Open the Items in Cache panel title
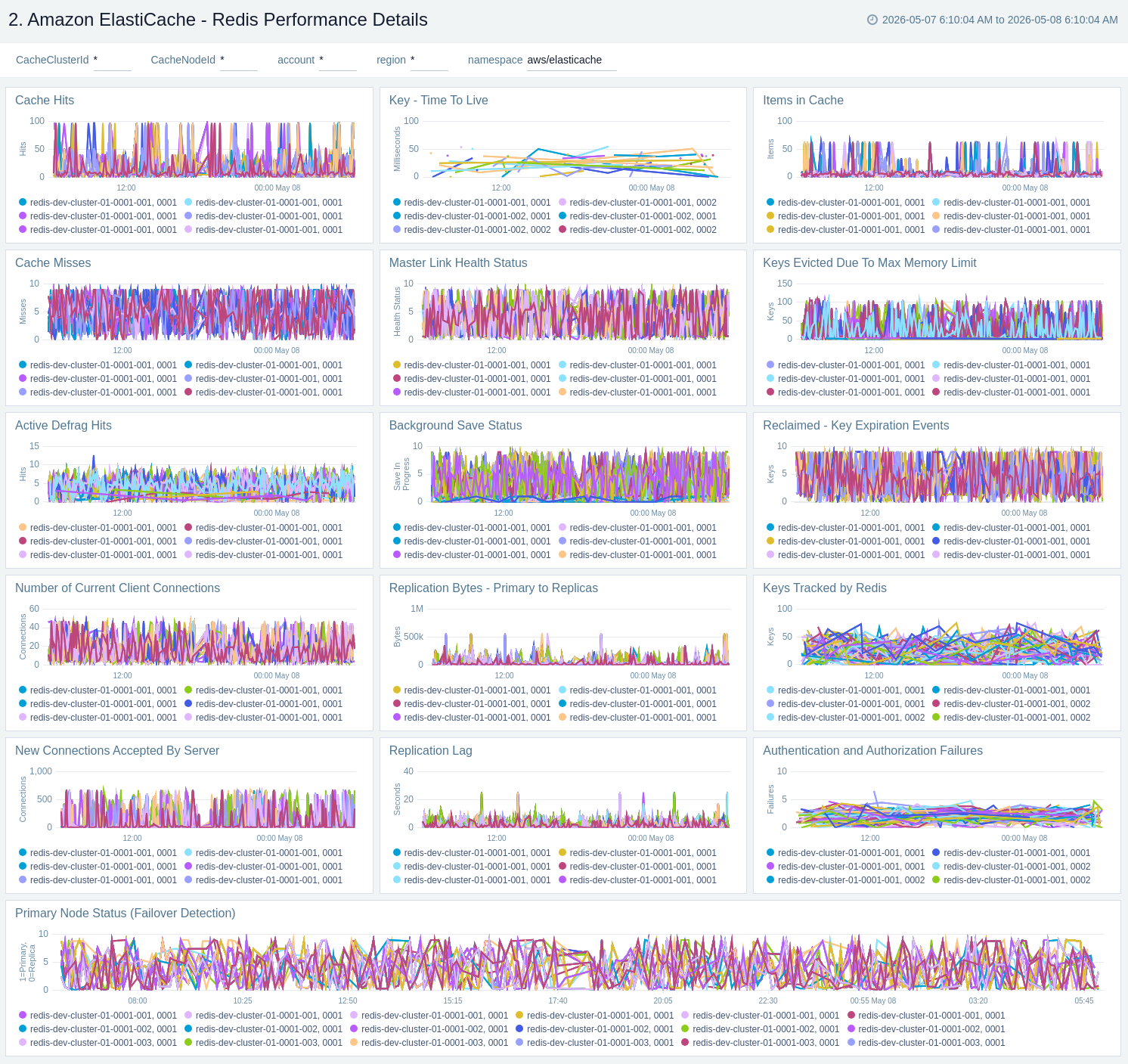 click(x=803, y=100)
